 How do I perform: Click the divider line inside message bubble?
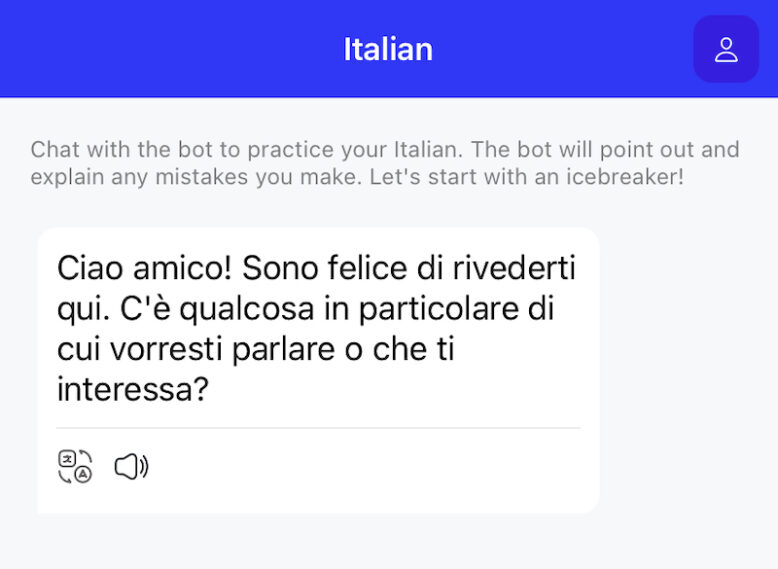tap(318, 428)
